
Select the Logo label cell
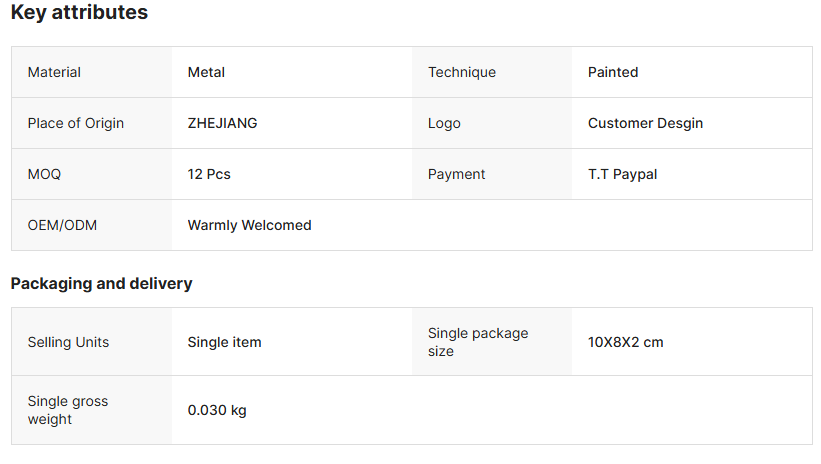click(445, 123)
